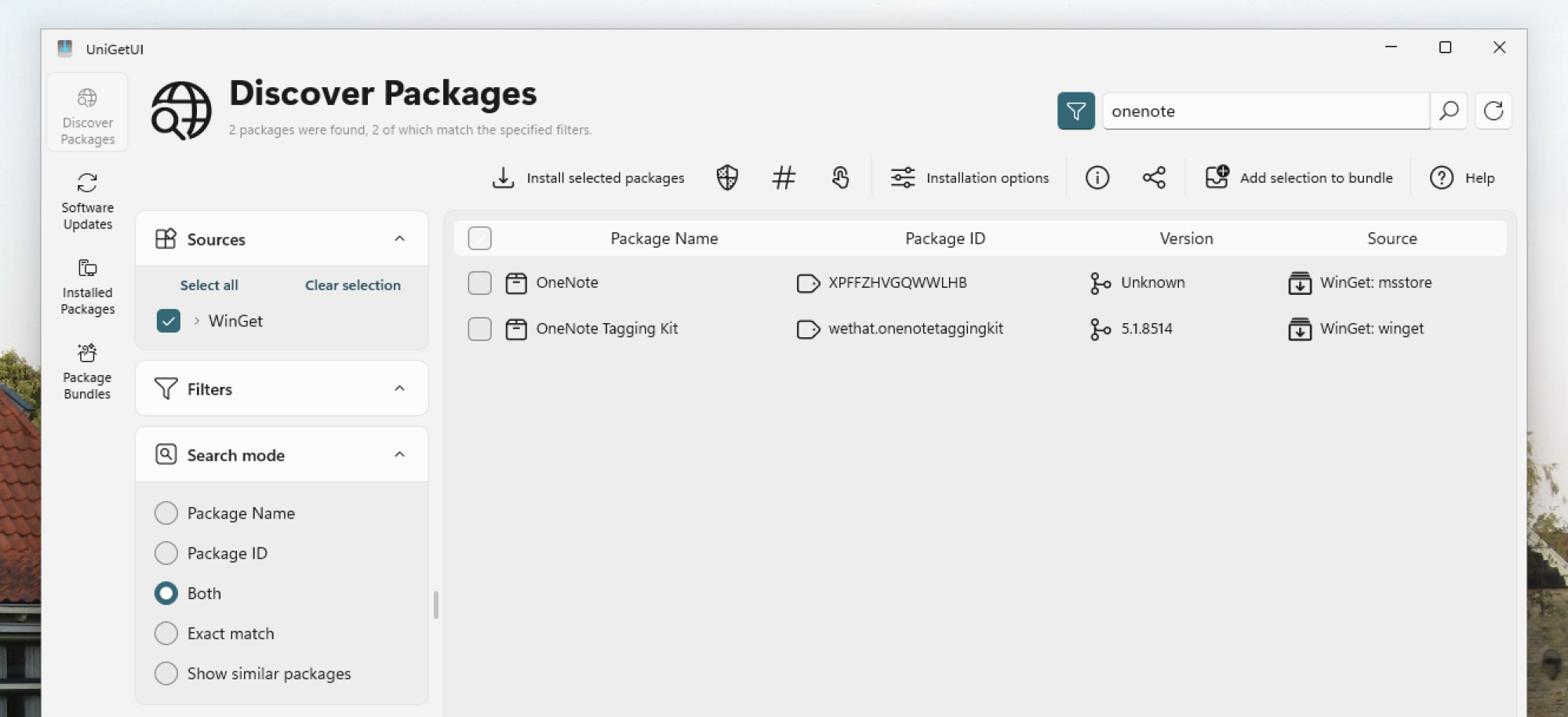Go to Software Updates section
1568x717 pixels.
tap(86, 200)
